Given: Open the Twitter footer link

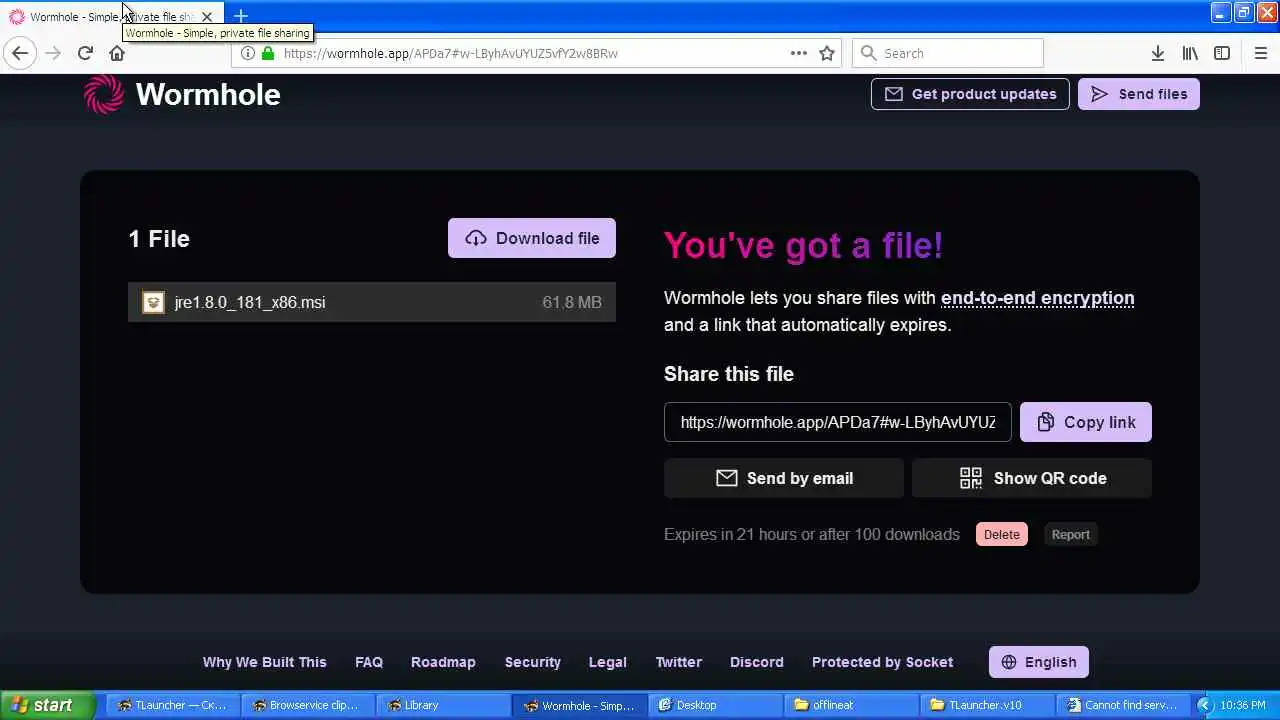Looking at the screenshot, I should 678,662.
